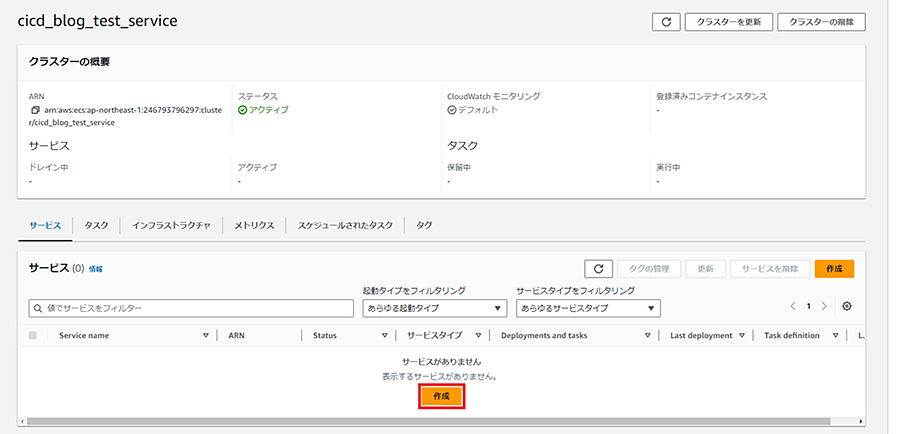
Task: Focus the 値でサービスをフィルター search field
Action: coord(191,308)
